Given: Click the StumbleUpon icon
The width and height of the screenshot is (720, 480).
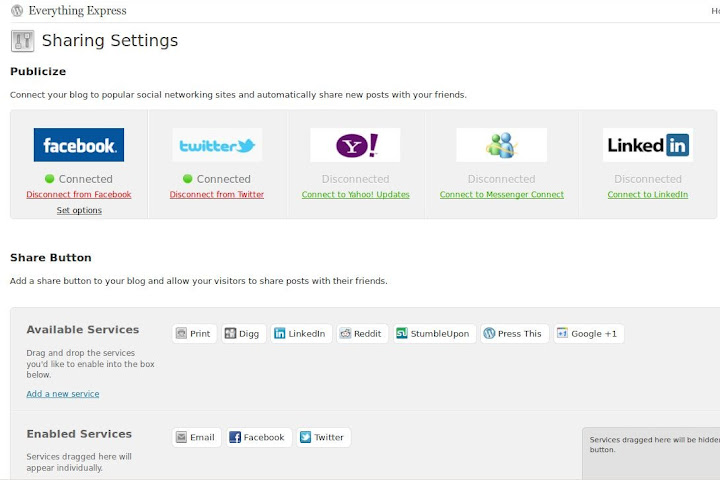Looking at the screenshot, I should (x=402, y=333).
